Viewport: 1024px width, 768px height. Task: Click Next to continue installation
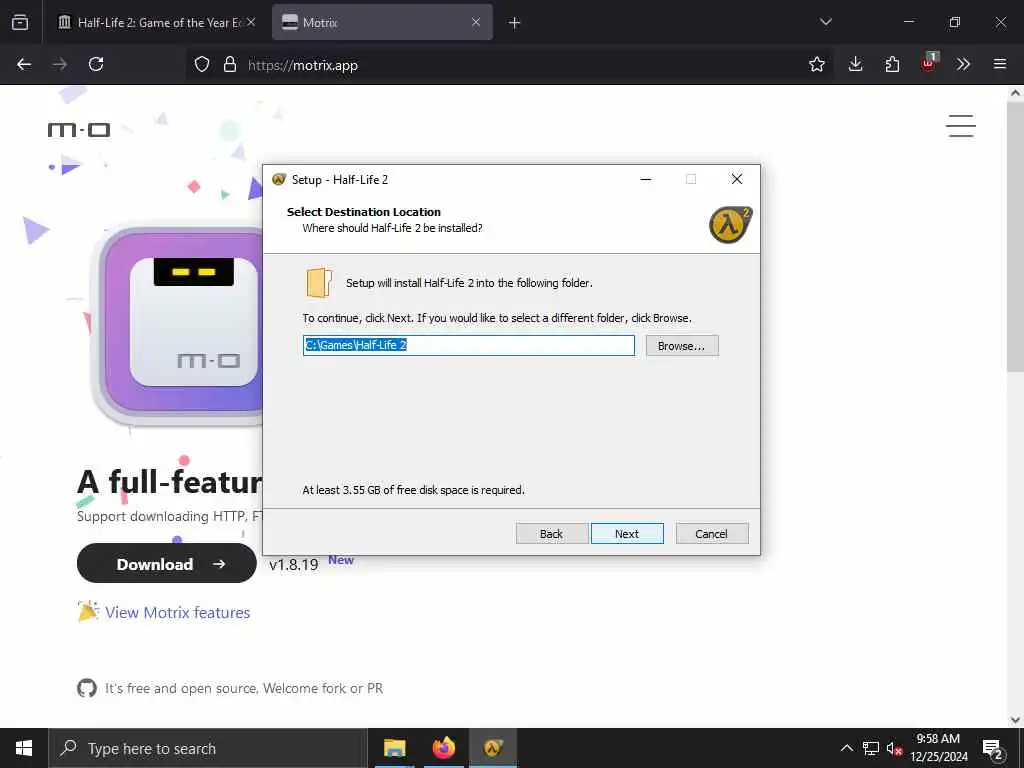627,534
